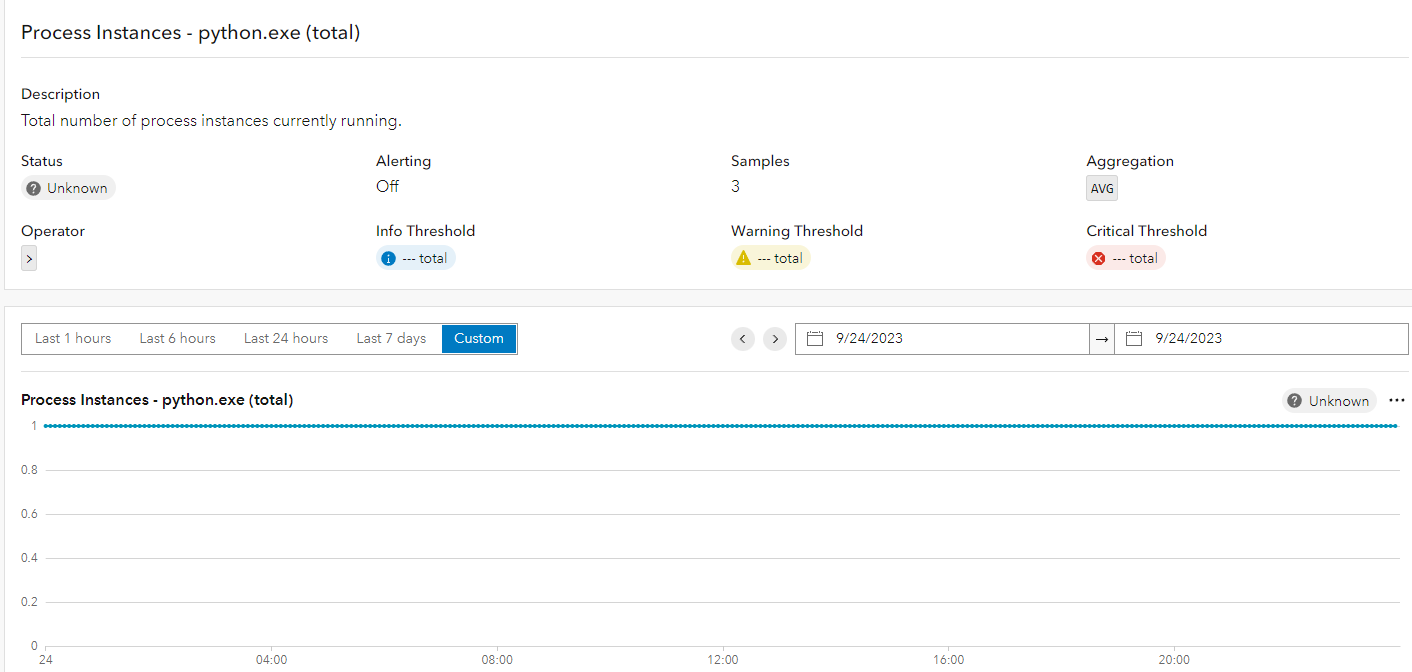Click the Warning Threshold yellow triangle icon
Image resolution: width=1412 pixels, height=672 pixels.
pos(743,257)
